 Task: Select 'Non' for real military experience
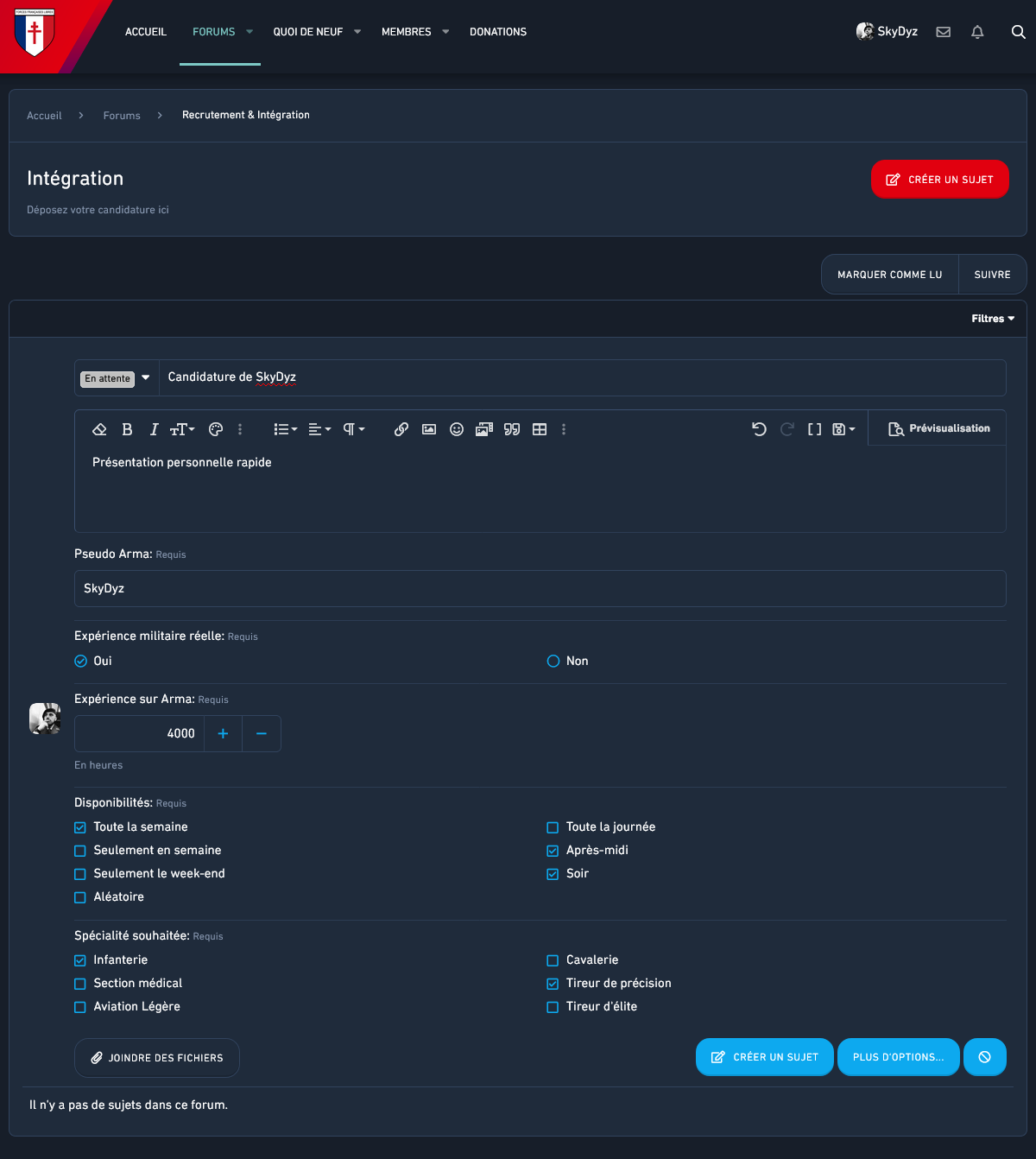point(553,662)
